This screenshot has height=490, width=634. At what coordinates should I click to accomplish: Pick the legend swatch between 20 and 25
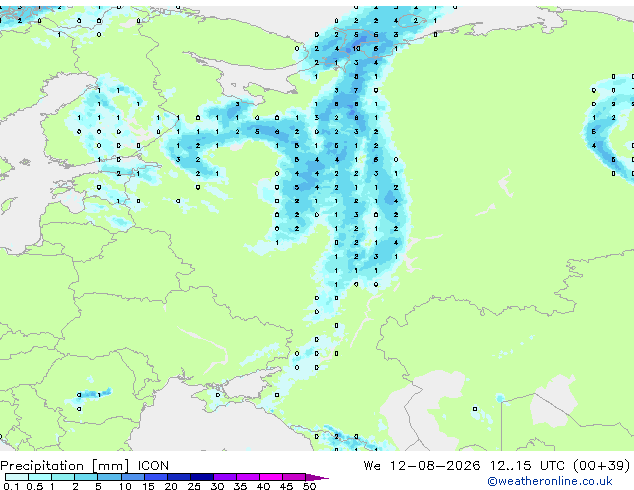[179, 477]
